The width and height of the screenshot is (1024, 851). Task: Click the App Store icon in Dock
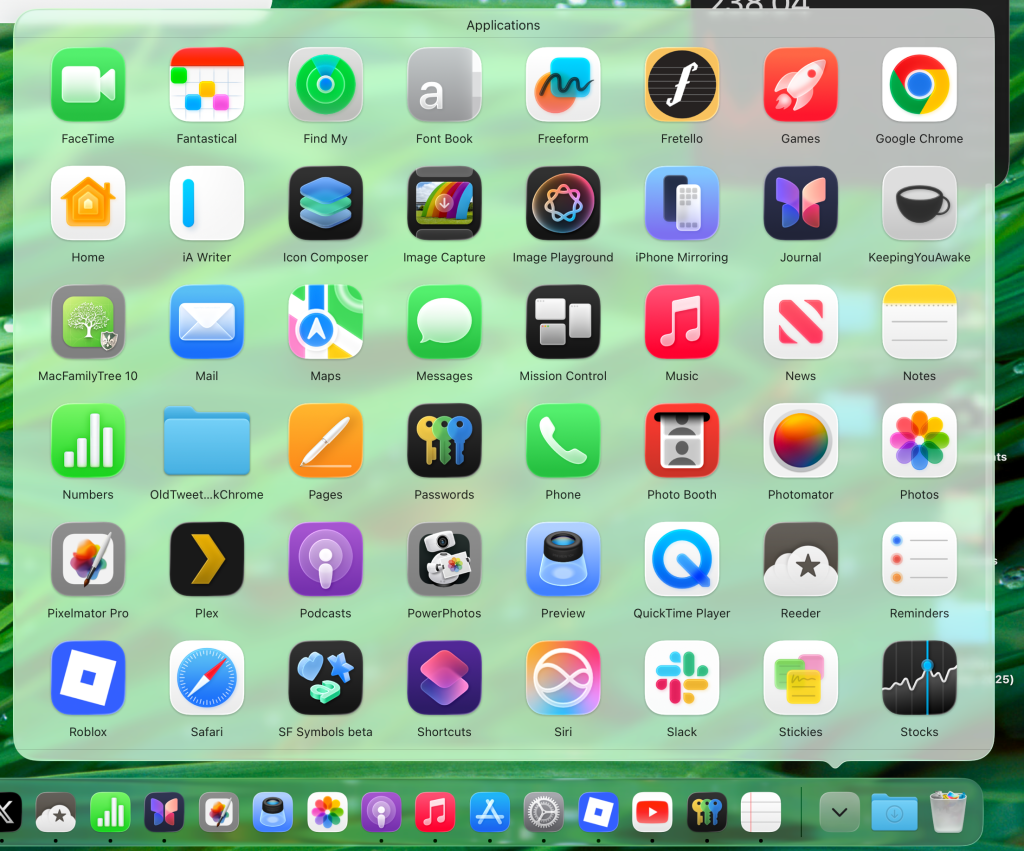point(490,812)
